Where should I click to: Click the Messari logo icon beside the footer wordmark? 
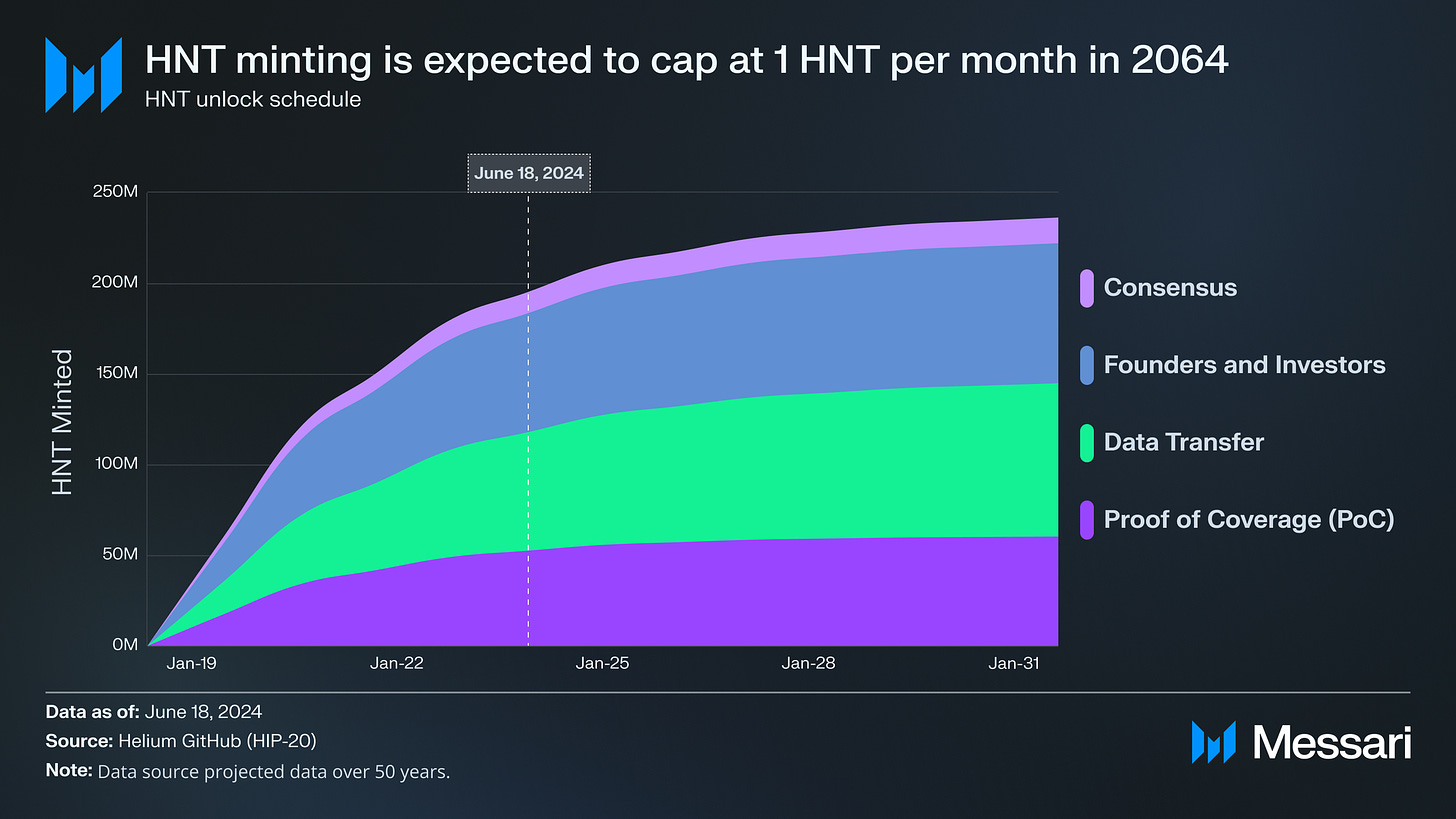[1214, 741]
